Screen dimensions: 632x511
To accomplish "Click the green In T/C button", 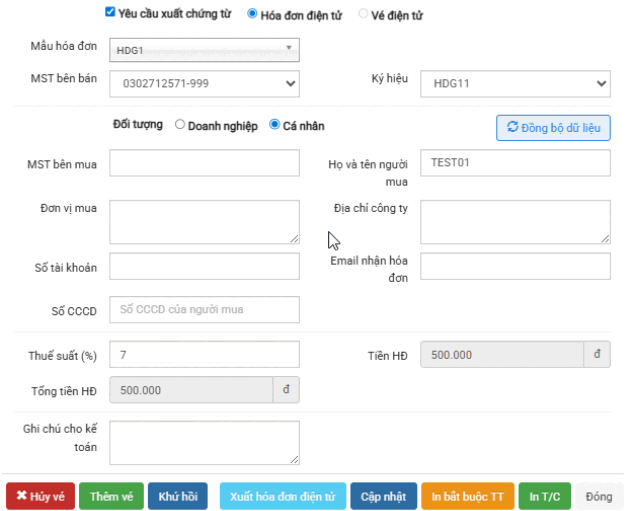I will coord(545,497).
